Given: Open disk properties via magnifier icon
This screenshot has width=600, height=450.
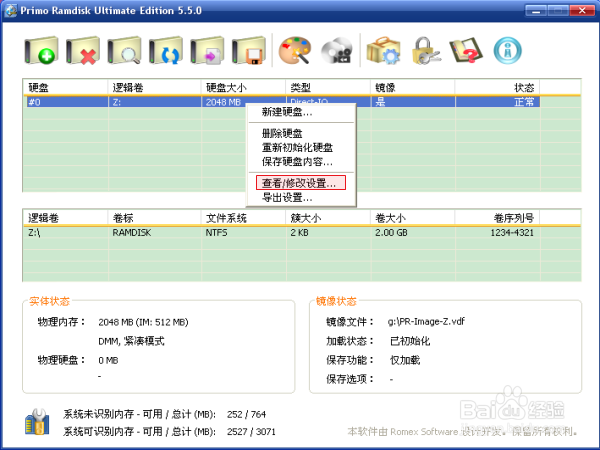Looking at the screenshot, I should tap(124, 51).
